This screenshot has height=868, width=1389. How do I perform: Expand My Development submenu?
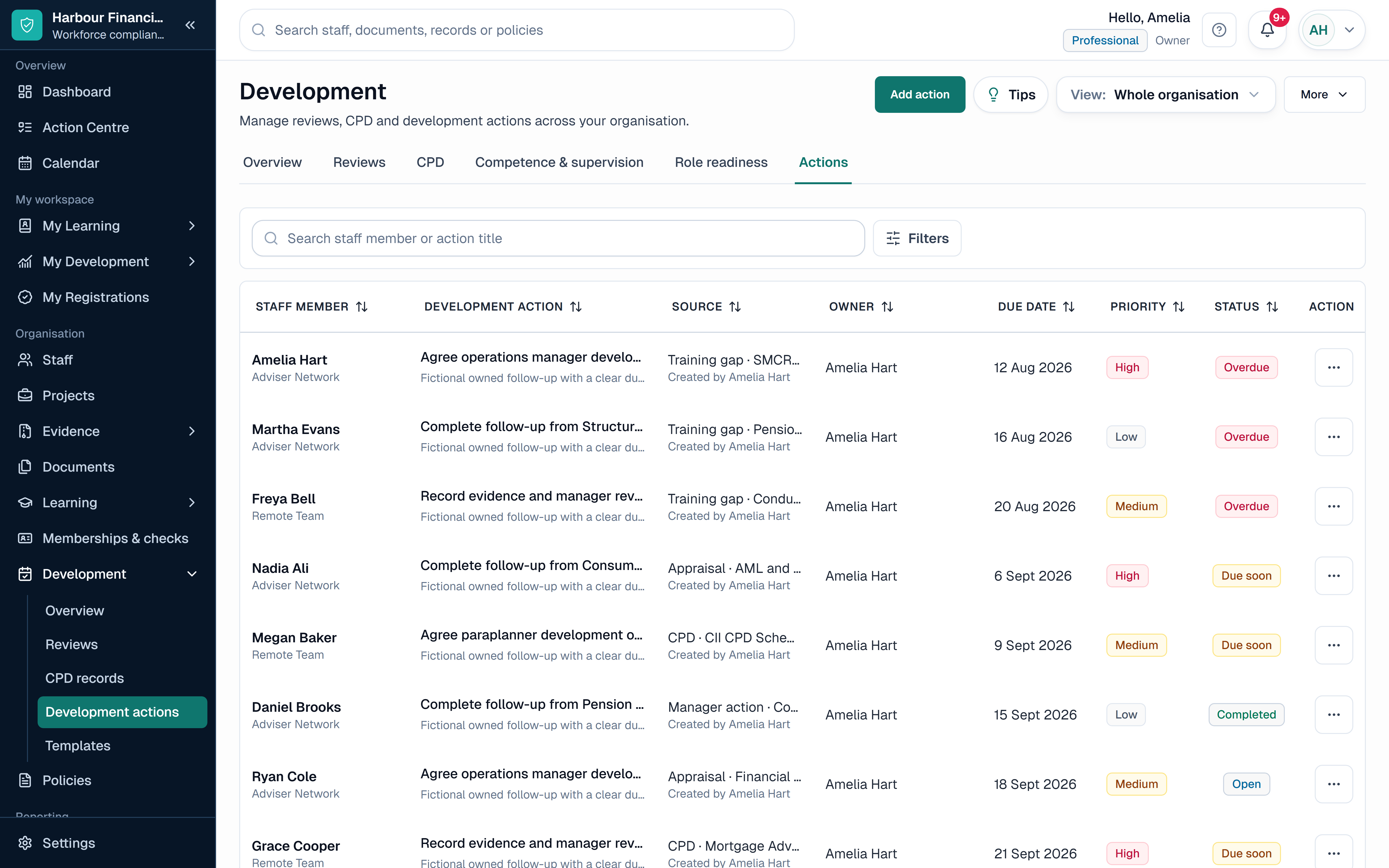192,261
